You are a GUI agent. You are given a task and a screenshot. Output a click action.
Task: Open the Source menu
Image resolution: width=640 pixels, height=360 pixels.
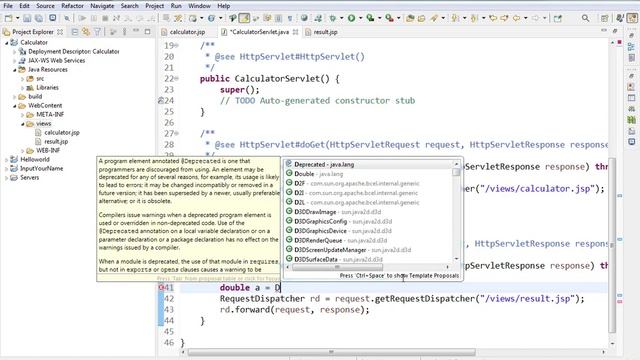coord(45,6)
